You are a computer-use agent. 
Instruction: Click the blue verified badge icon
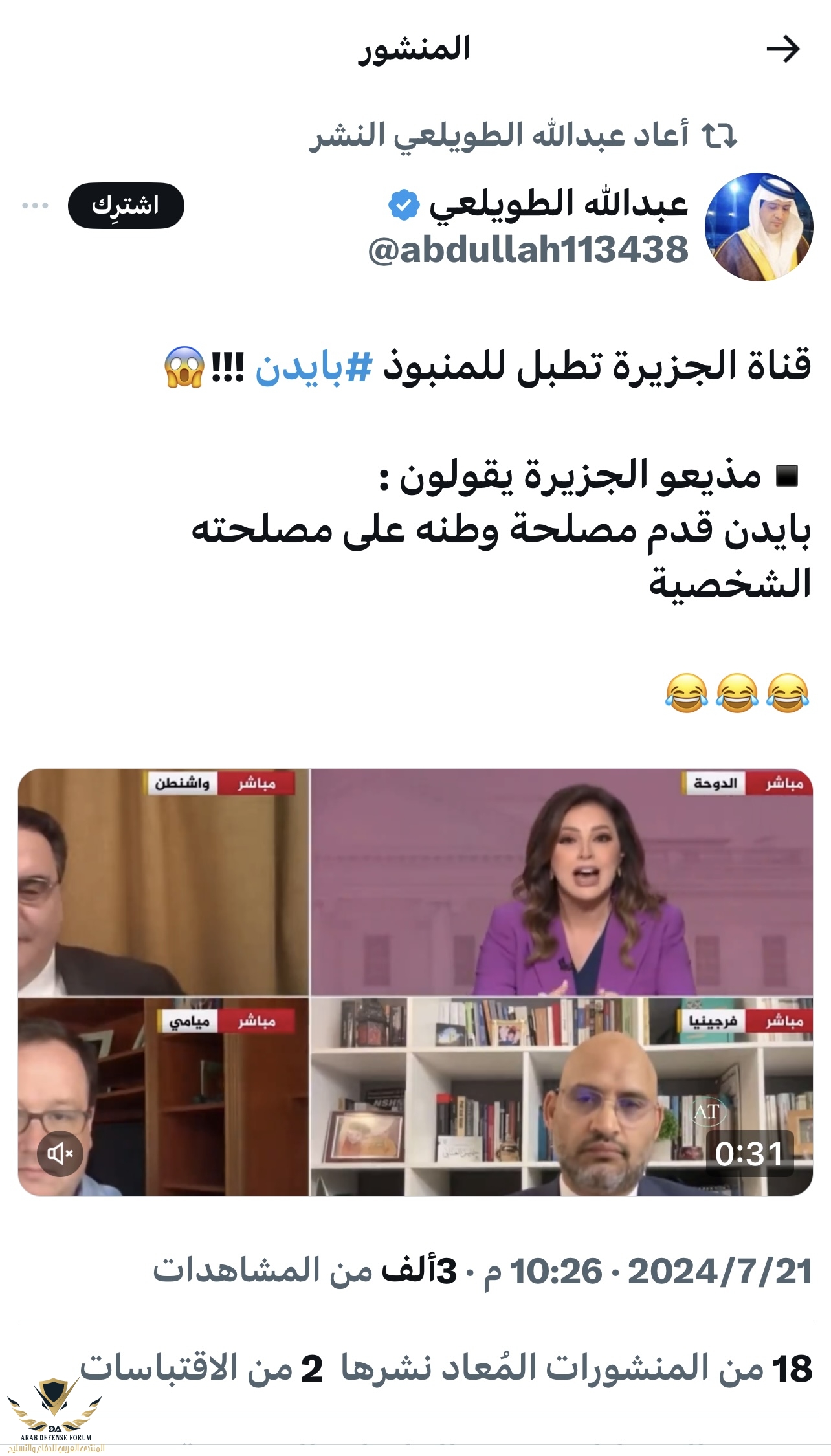(404, 205)
